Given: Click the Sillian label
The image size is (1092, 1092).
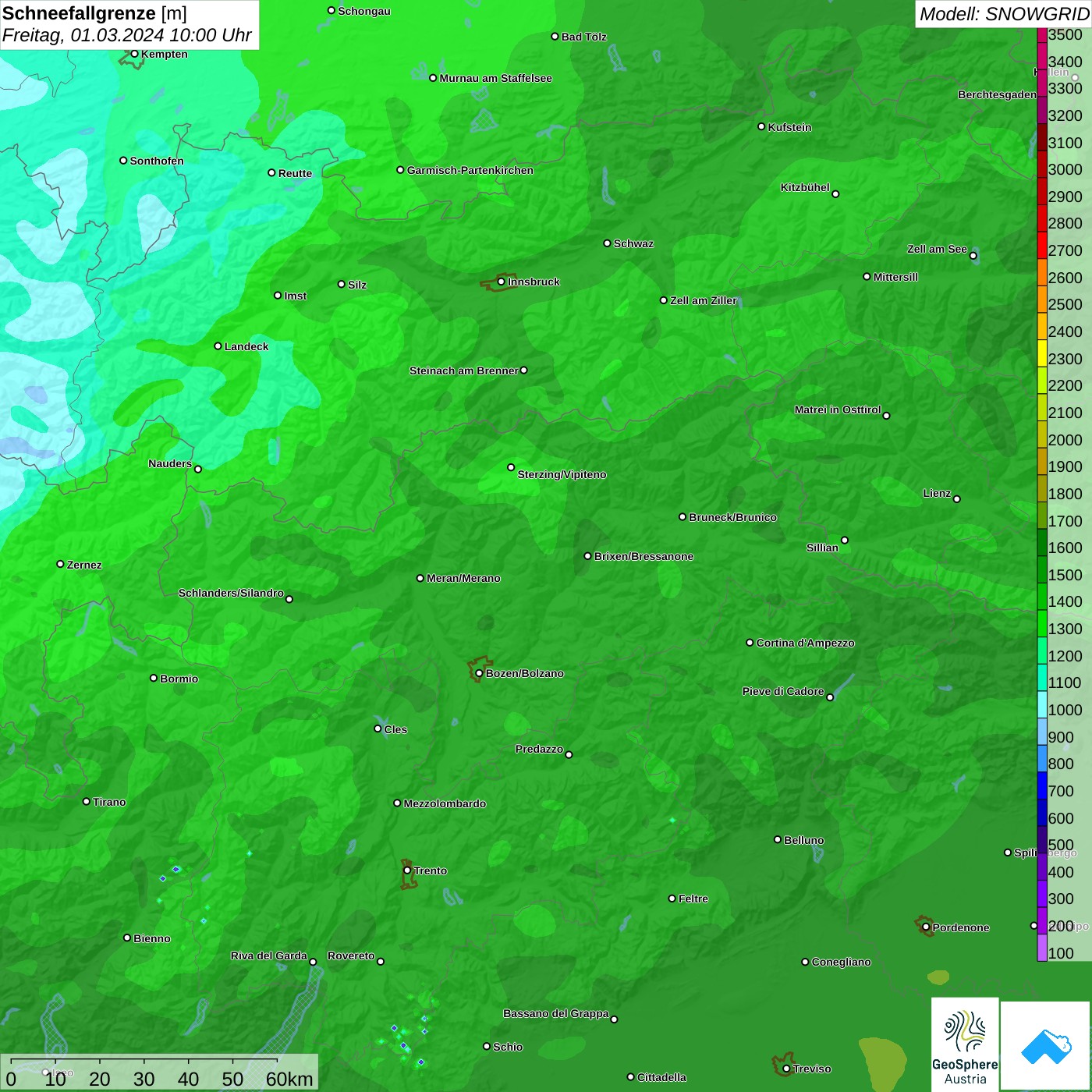Looking at the screenshot, I should tap(822, 548).
